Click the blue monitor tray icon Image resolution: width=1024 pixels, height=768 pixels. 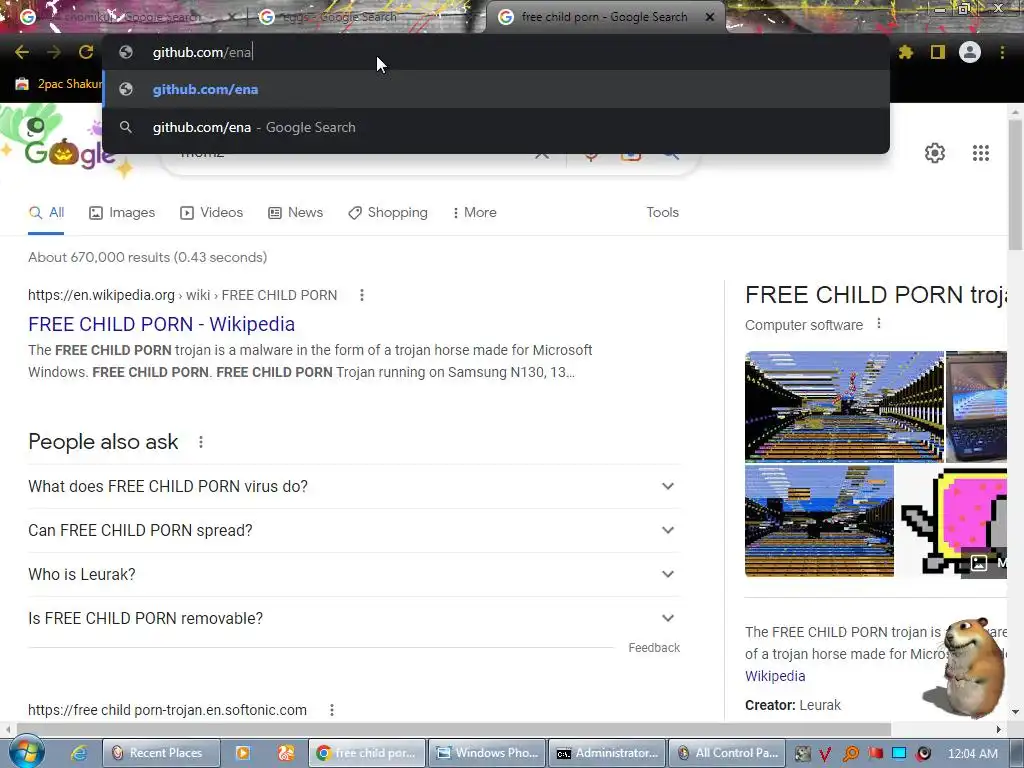899,753
